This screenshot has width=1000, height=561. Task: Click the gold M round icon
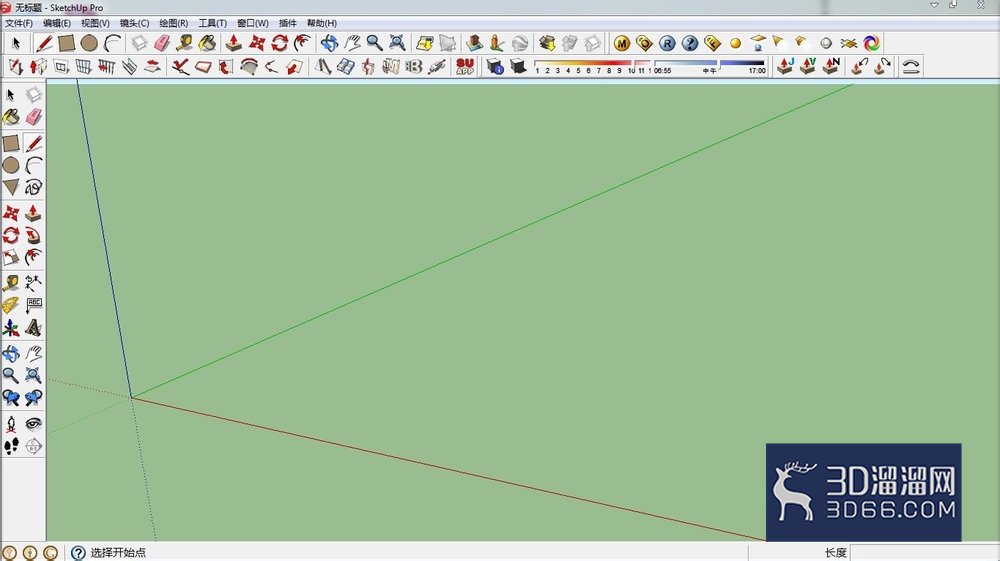point(622,43)
